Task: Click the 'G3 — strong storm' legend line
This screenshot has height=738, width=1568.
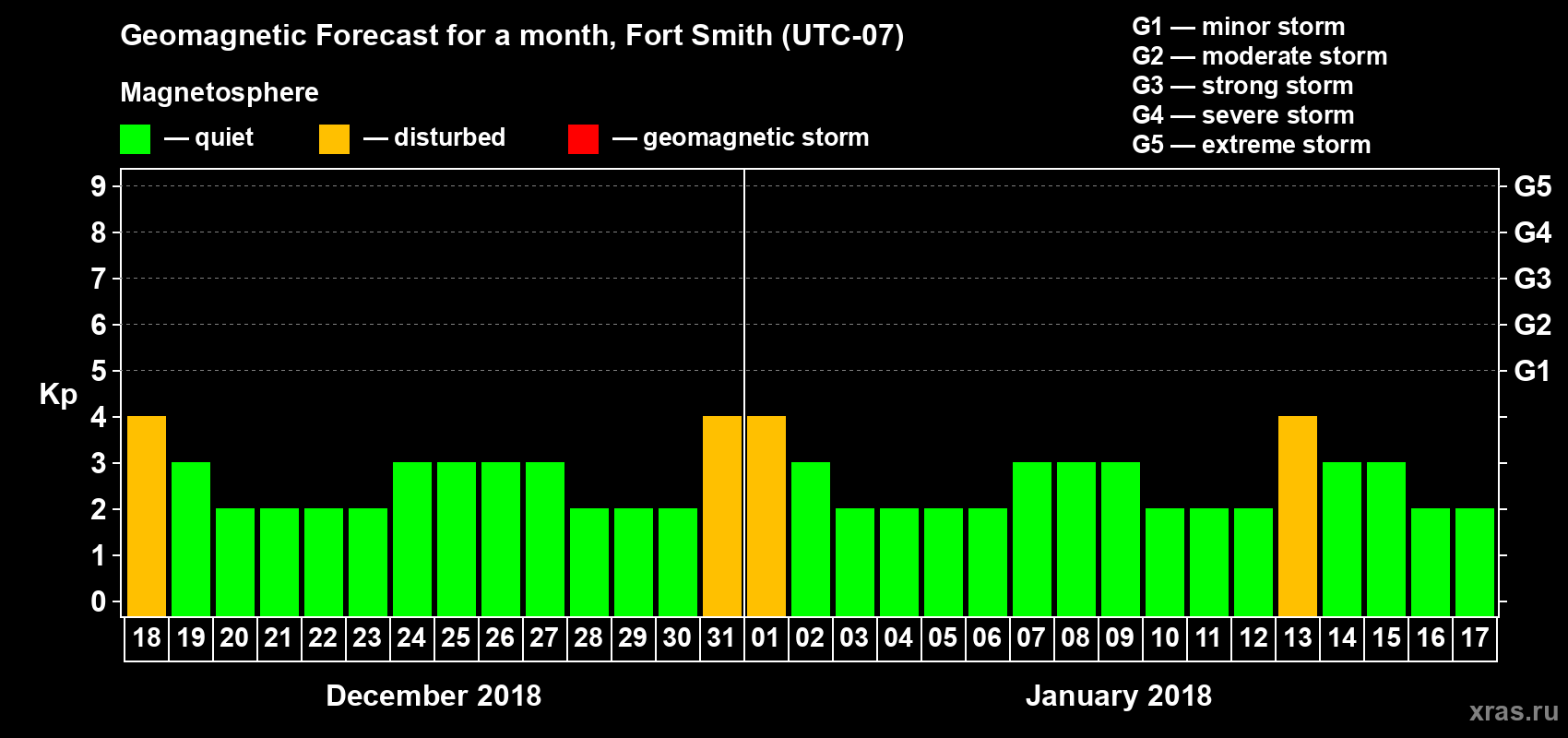Action: [1242, 86]
